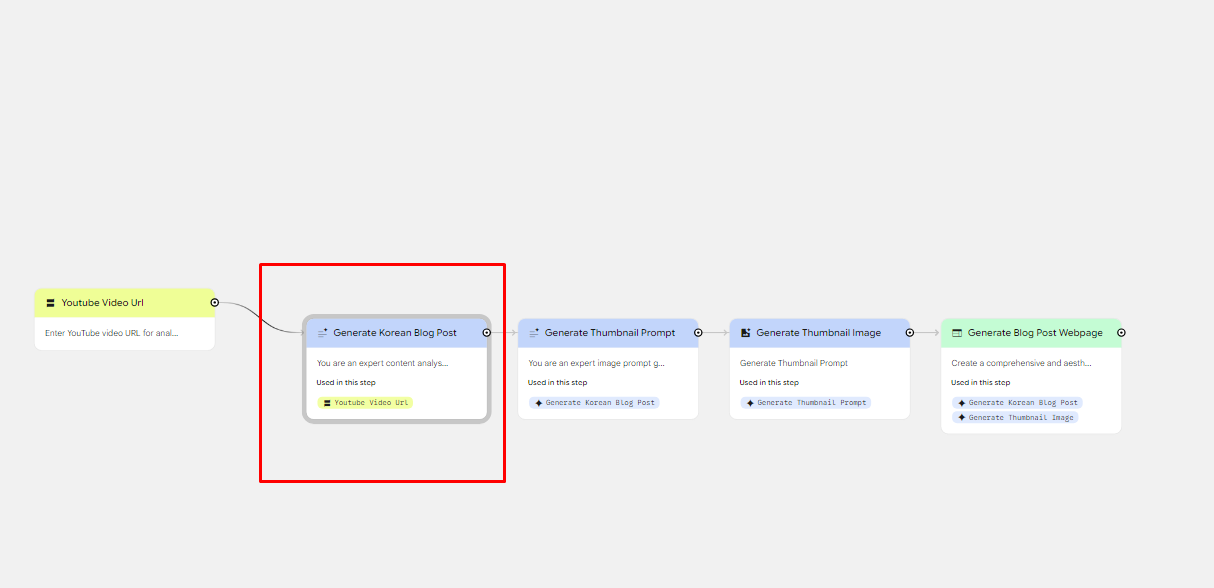
Task: Click the description text in Generate Thumbnail Image node
Action: coord(792,363)
